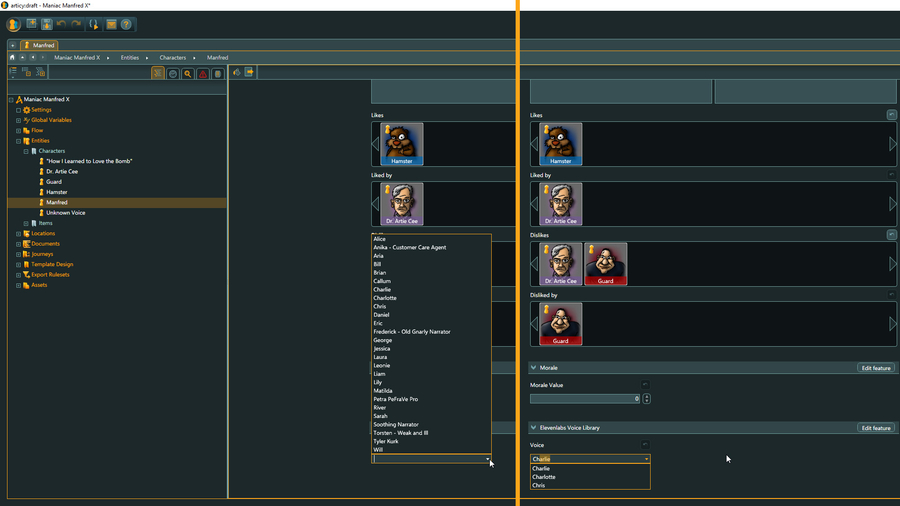Click the Home icon in breadcrumb bar

[12, 58]
